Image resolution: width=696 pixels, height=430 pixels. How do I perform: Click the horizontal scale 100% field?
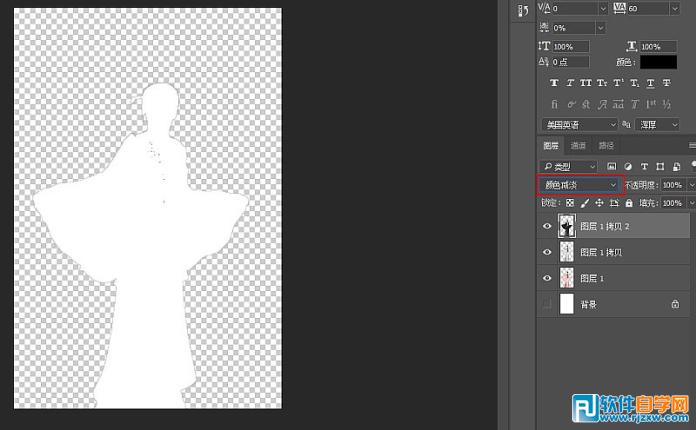[658, 47]
